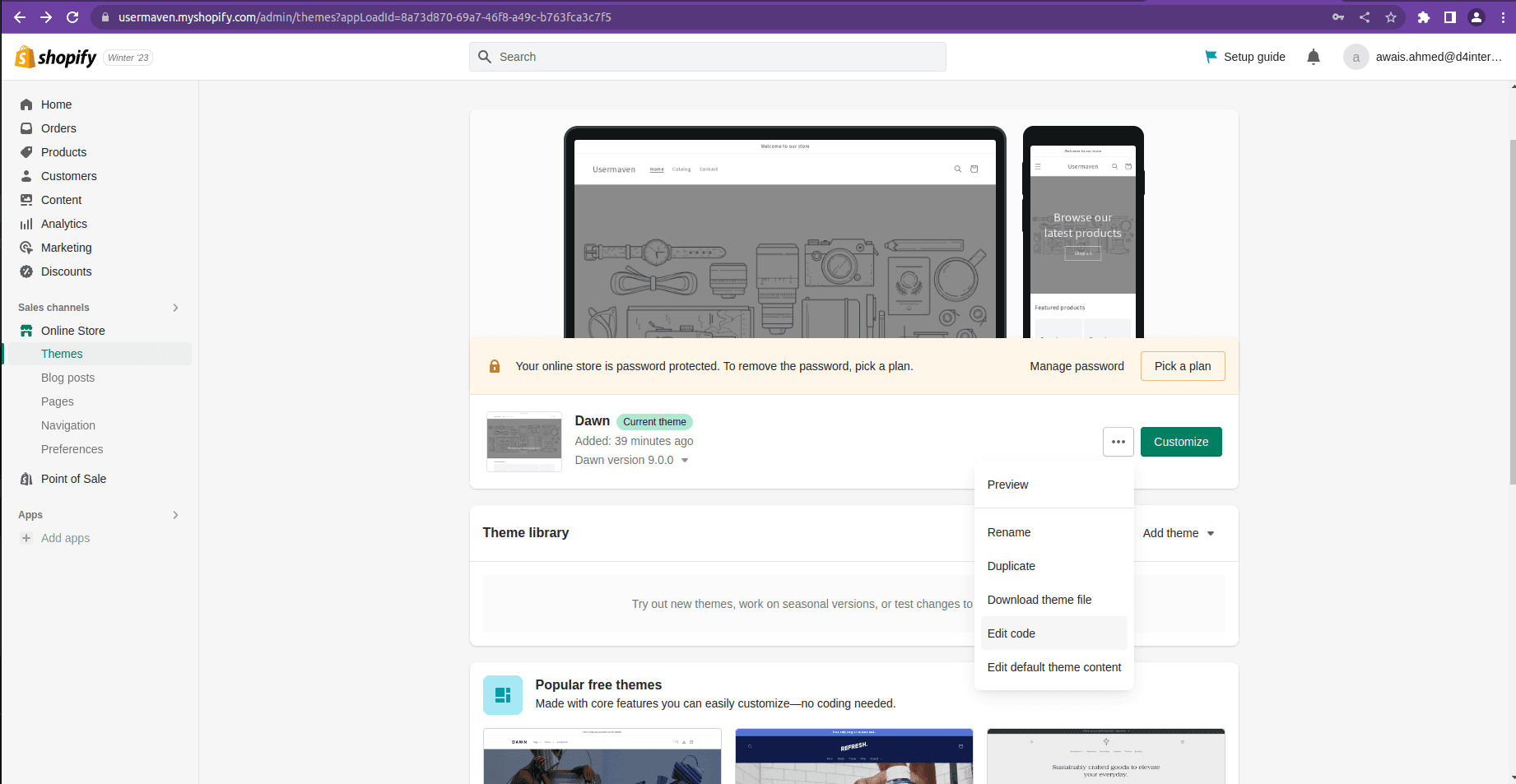The height and width of the screenshot is (784, 1516).
Task: Click the notifications bell icon
Action: [1314, 57]
